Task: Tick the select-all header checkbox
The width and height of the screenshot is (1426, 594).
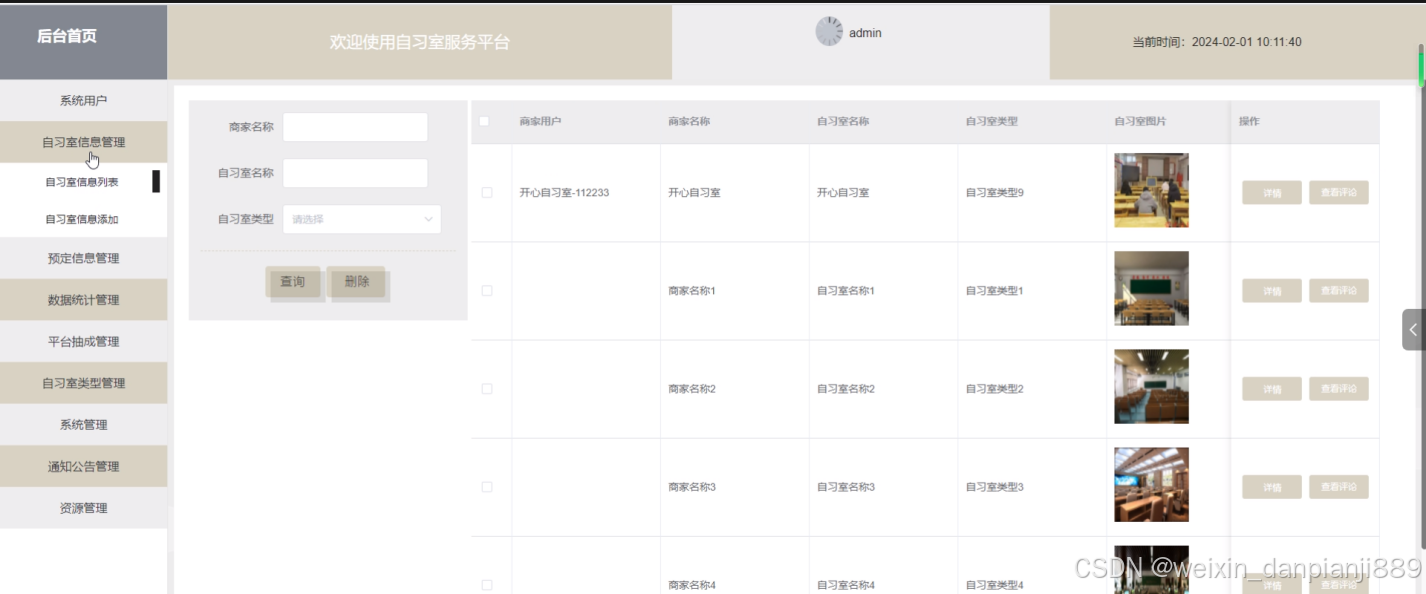Action: (484, 122)
